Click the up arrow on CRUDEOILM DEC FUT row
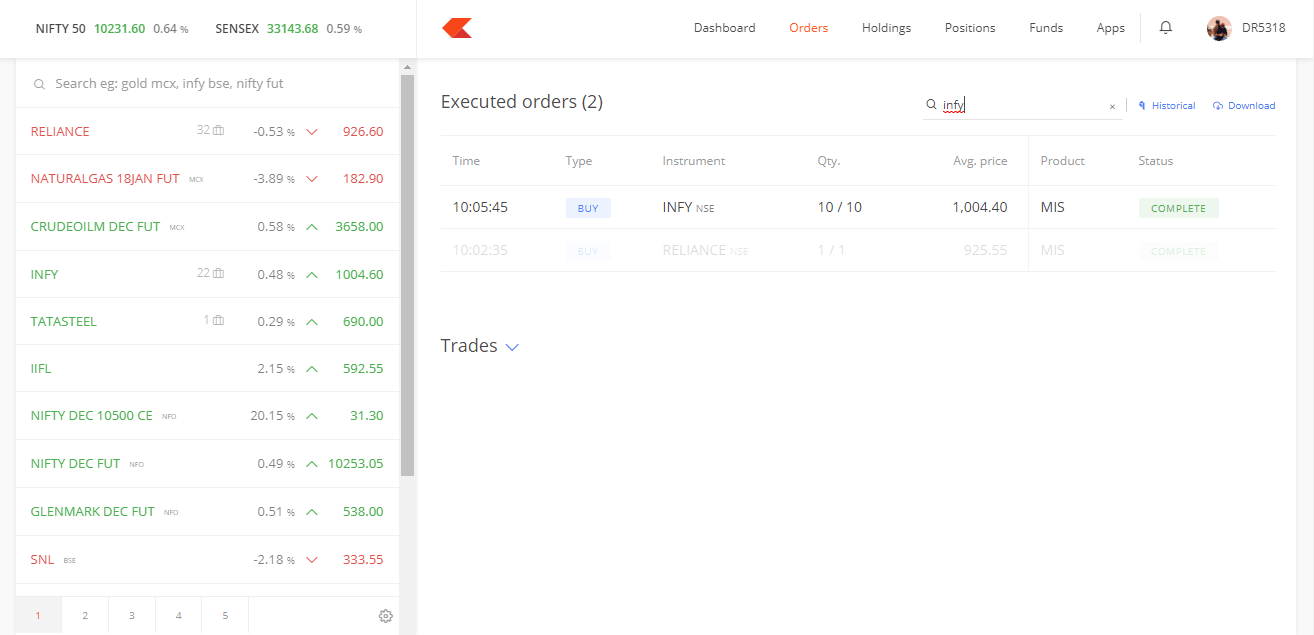The image size is (1314, 635). 312,227
